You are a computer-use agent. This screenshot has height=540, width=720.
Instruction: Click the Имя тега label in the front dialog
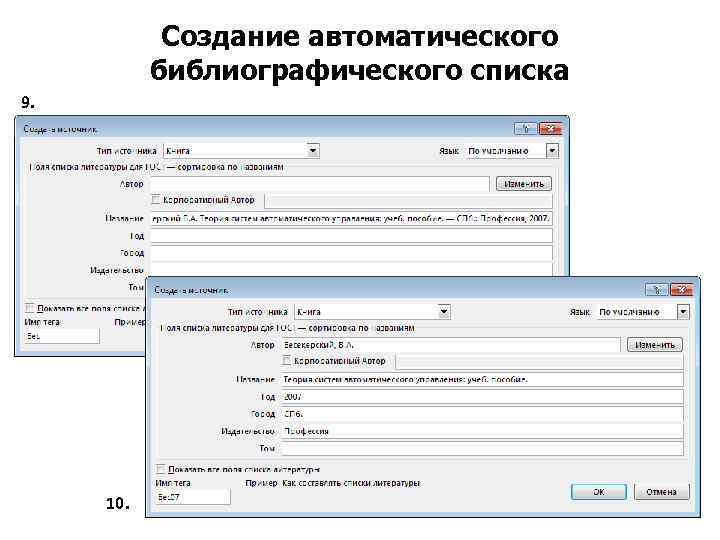(x=173, y=483)
